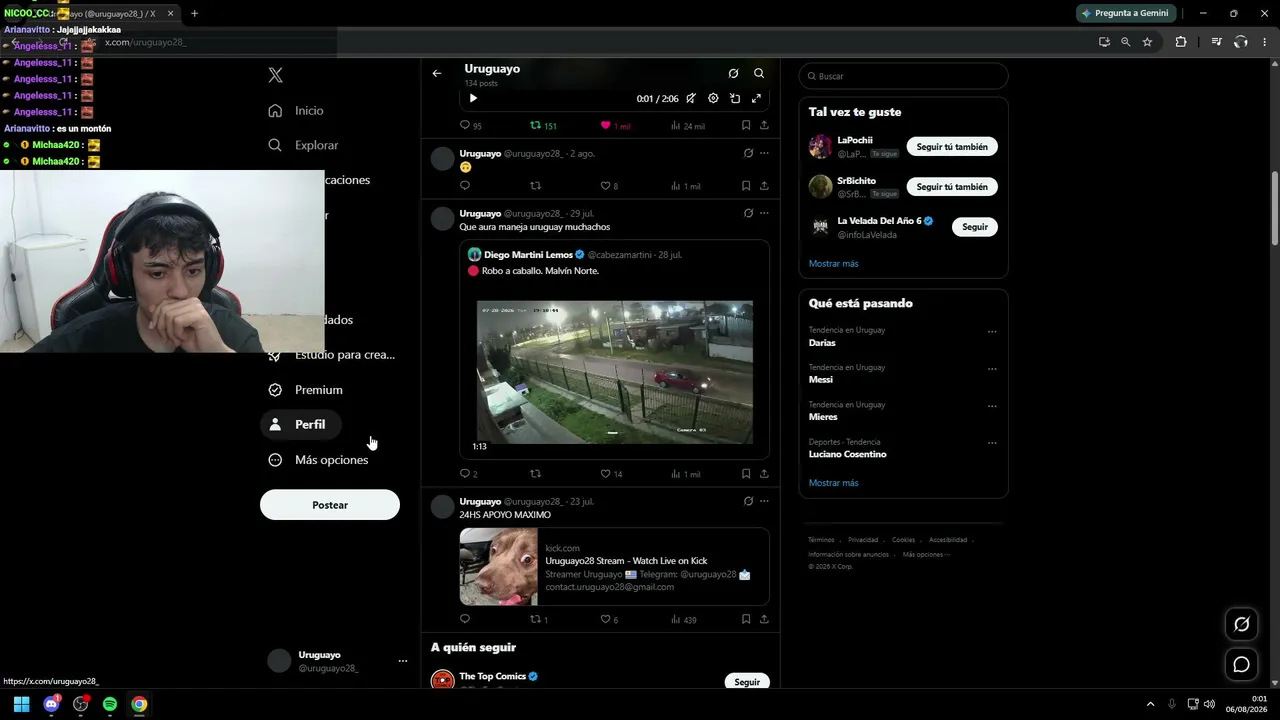View analytics of the 24 mil views post
Screen dimensions: 1280x720
coord(688,126)
